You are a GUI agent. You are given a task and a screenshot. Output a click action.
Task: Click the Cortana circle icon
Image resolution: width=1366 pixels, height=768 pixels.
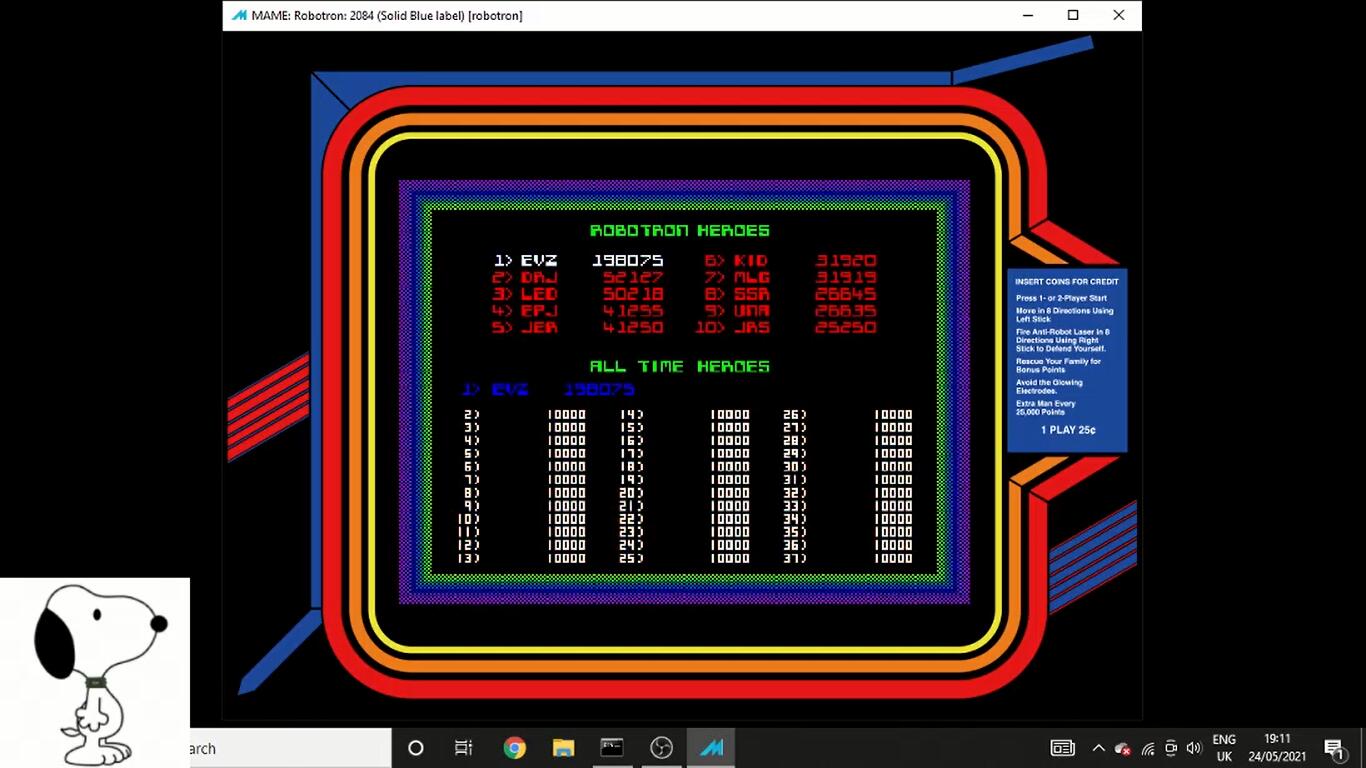pyautogui.click(x=416, y=748)
